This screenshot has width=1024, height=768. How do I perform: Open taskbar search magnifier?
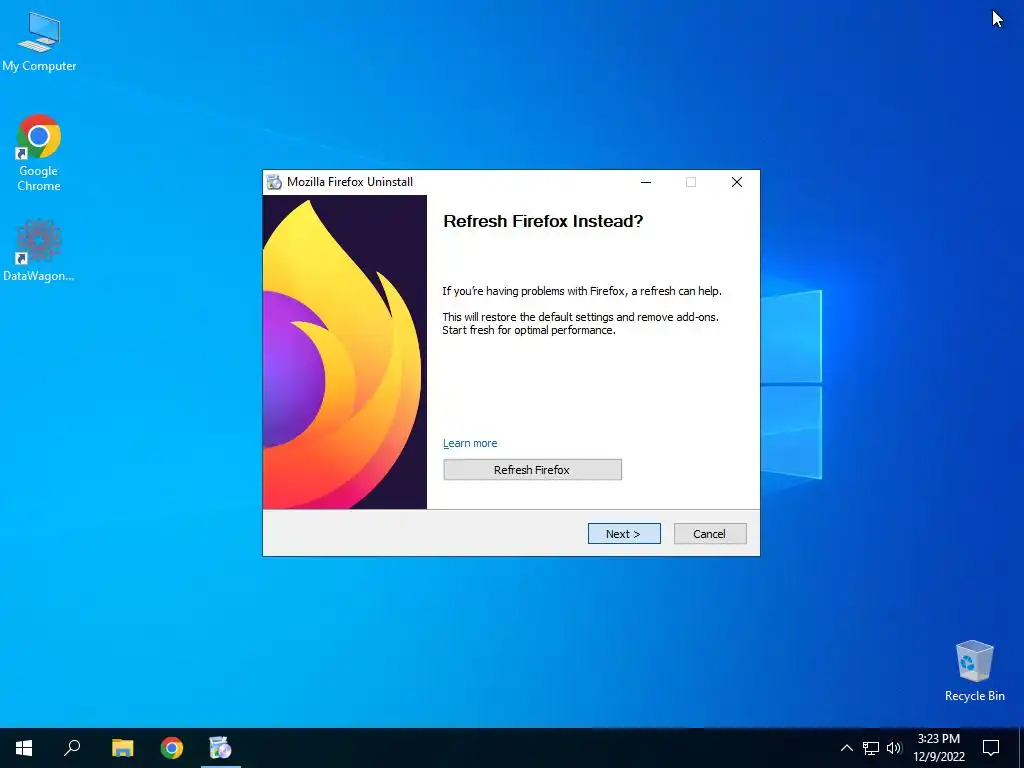click(x=72, y=748)
